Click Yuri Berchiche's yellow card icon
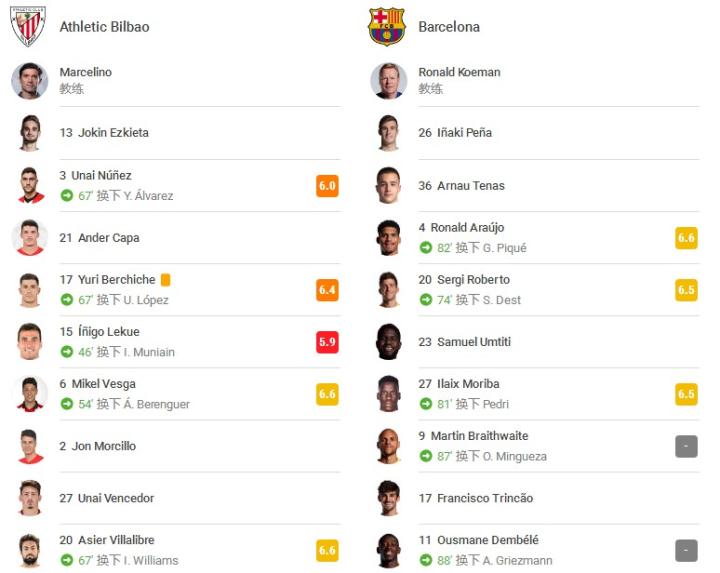This screenshot has height=573, width=720. (x=166, y=280)
